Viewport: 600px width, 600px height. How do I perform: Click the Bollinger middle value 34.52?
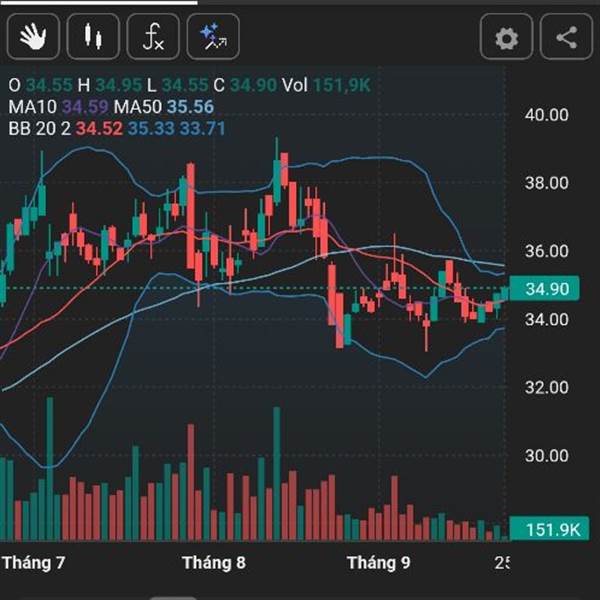coord(99,129)
